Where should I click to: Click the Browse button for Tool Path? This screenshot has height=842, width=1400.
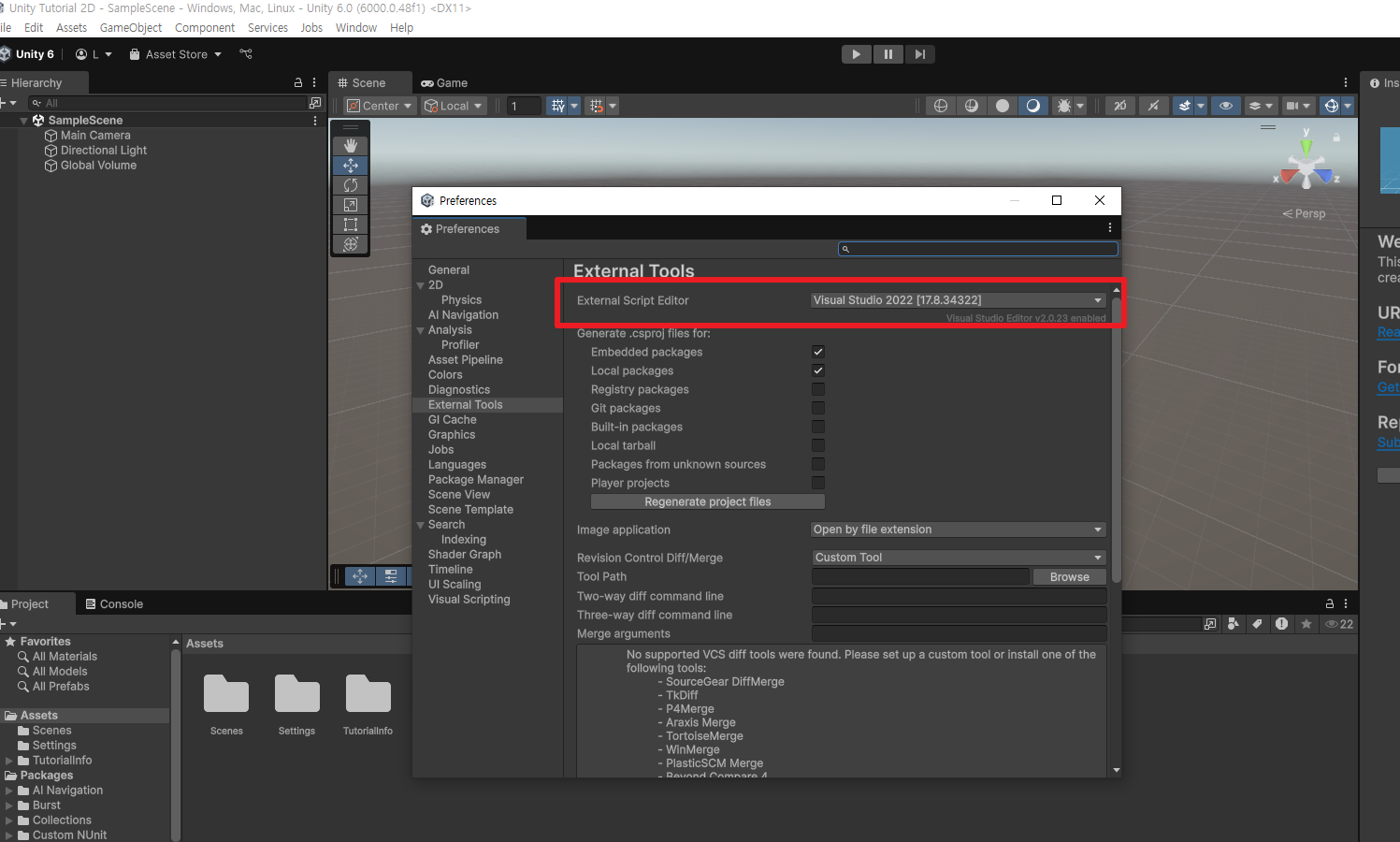point(1070,577)
